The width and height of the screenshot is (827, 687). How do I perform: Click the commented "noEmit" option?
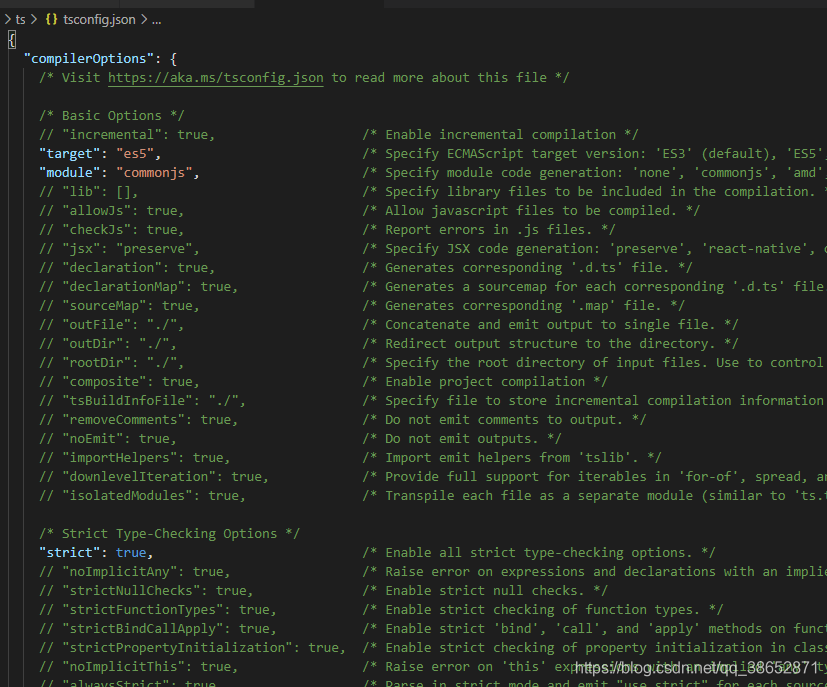coord(108,438)
